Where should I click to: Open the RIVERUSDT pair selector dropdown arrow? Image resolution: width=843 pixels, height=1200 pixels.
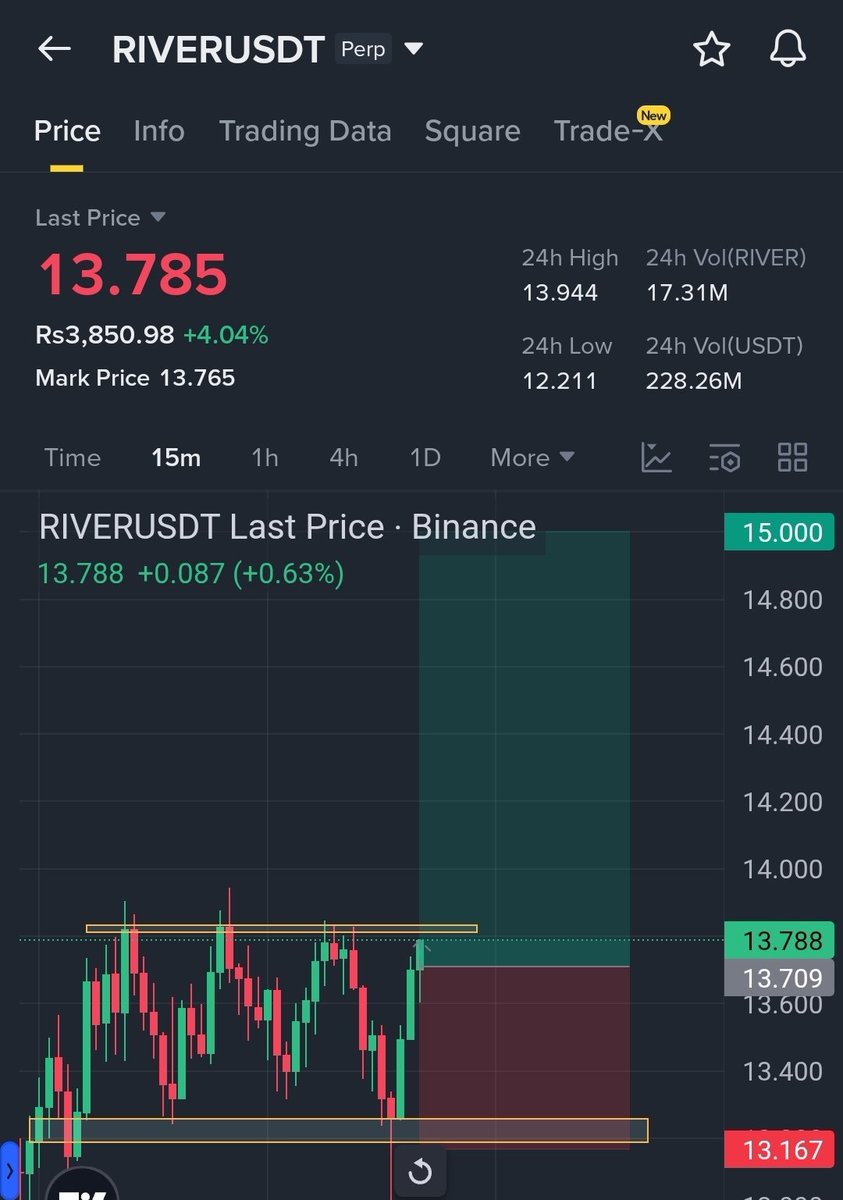(413, 49)
